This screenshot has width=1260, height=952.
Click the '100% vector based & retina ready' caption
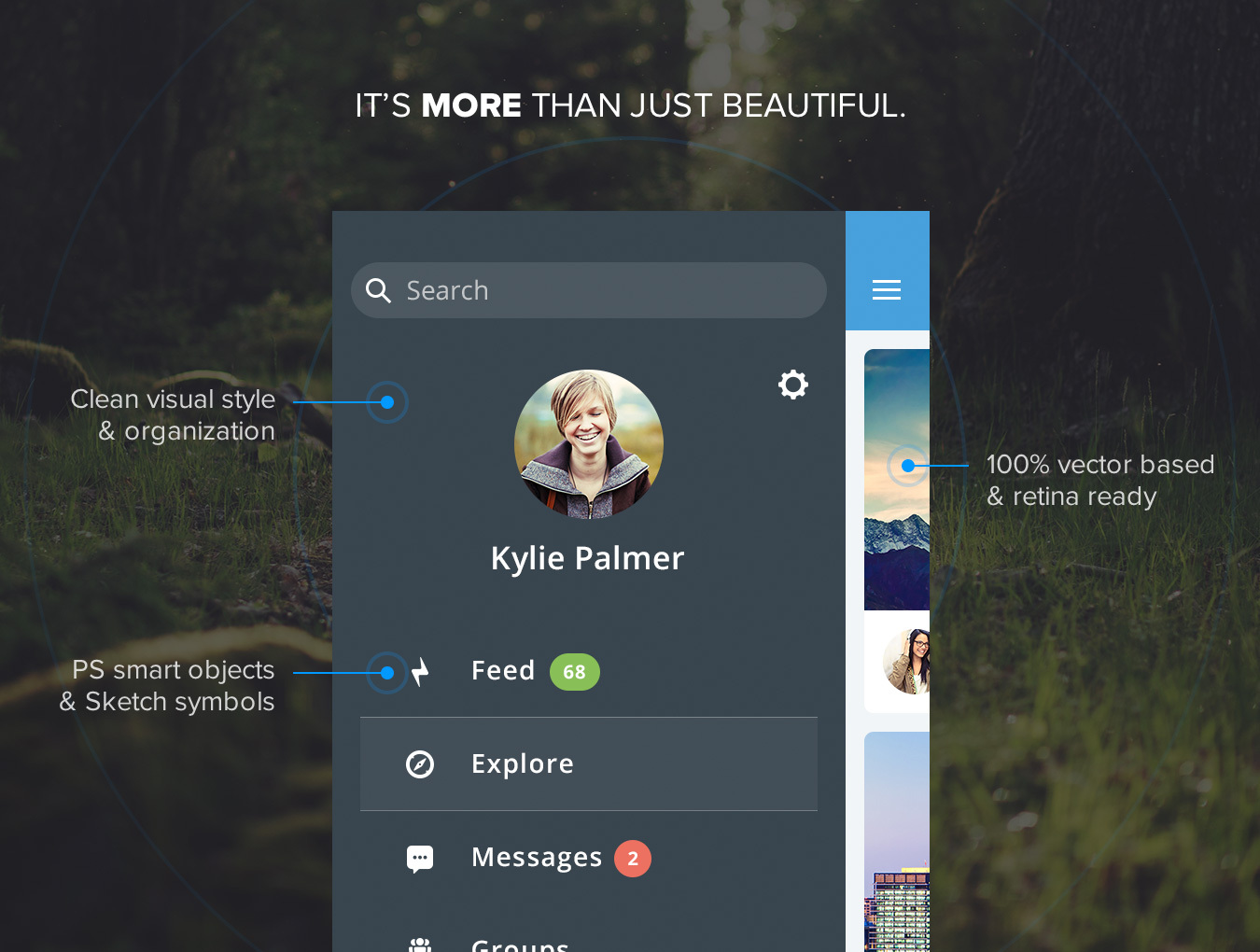1100,481
